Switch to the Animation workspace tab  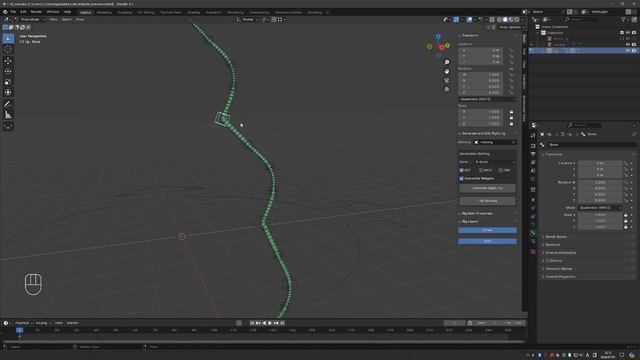(x=213, y=12)
